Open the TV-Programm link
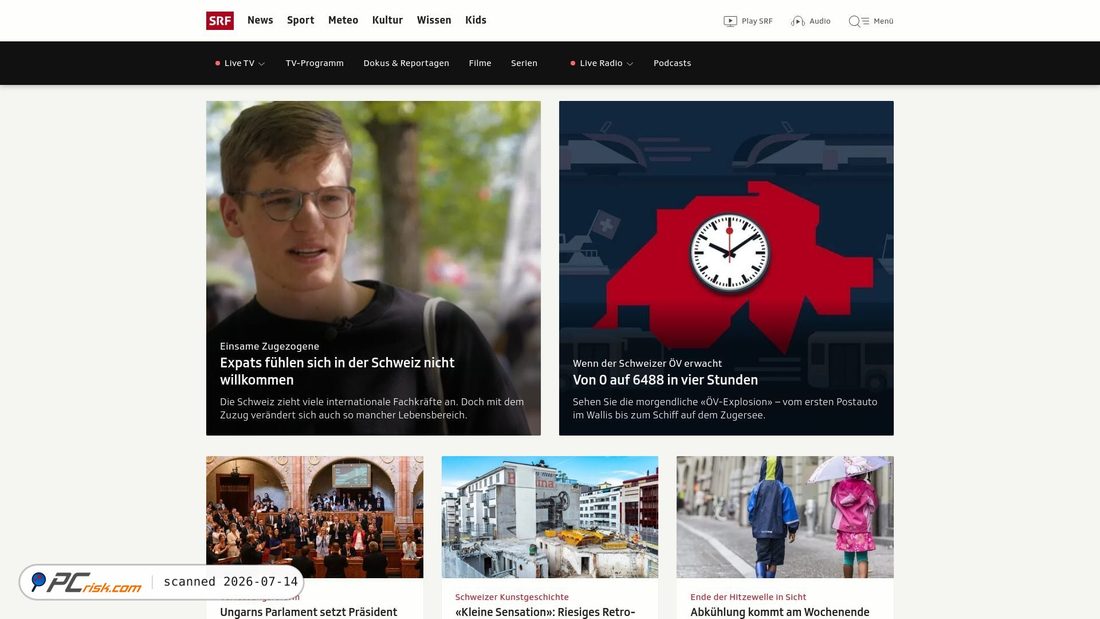Viewport: 1100px width, 619px height. (314, 63)
